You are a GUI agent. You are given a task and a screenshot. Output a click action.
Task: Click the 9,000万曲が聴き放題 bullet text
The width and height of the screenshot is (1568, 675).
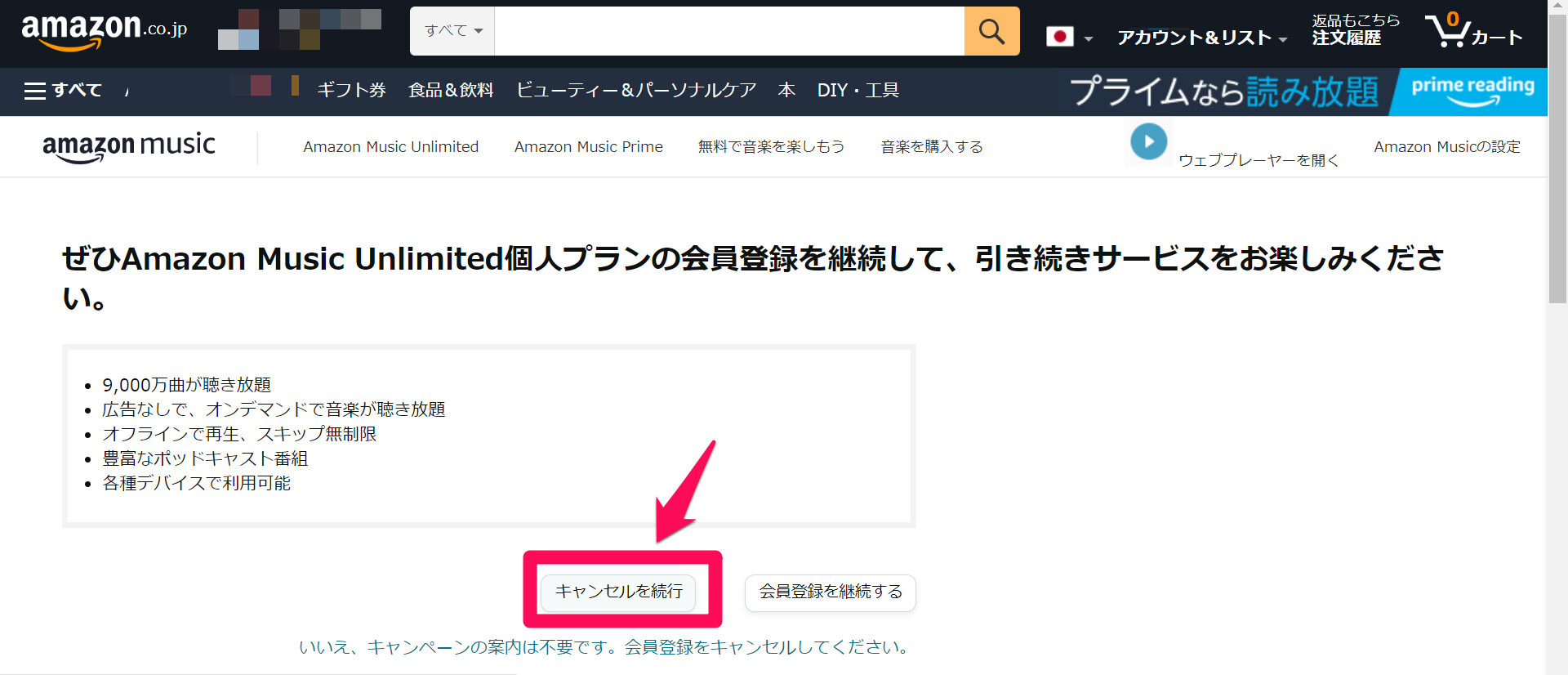pyautogui.click(x=186, y=385)
